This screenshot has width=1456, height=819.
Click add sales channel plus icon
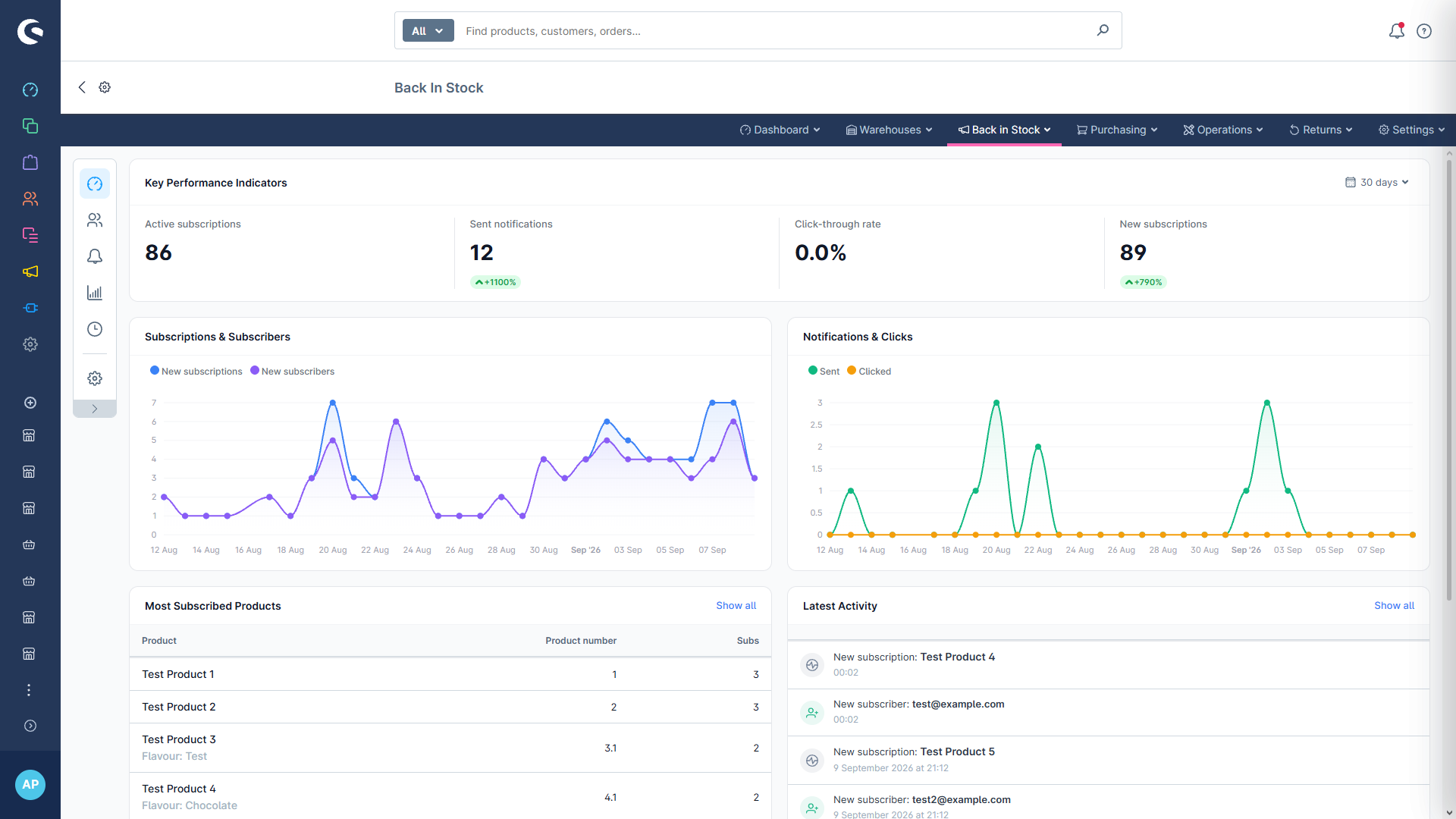[30, 403]
